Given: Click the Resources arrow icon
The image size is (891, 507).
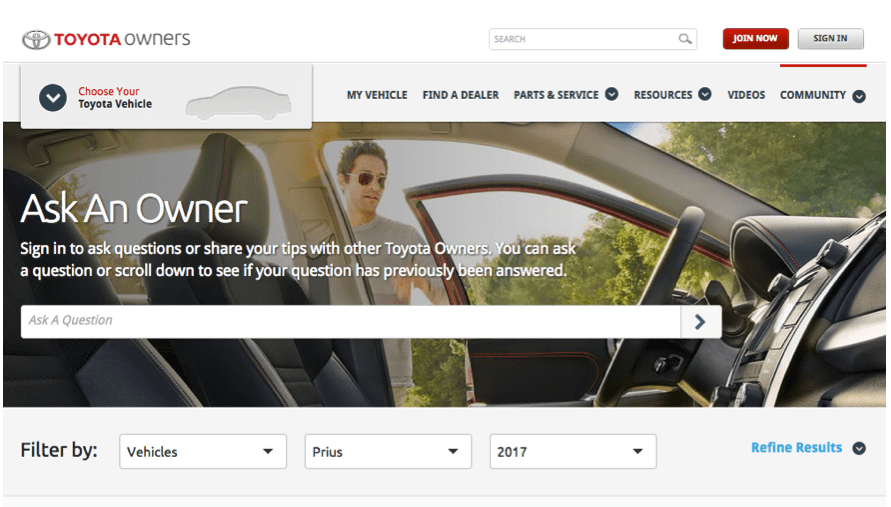Looking at the screenshot, I should (x=705, y=95).
